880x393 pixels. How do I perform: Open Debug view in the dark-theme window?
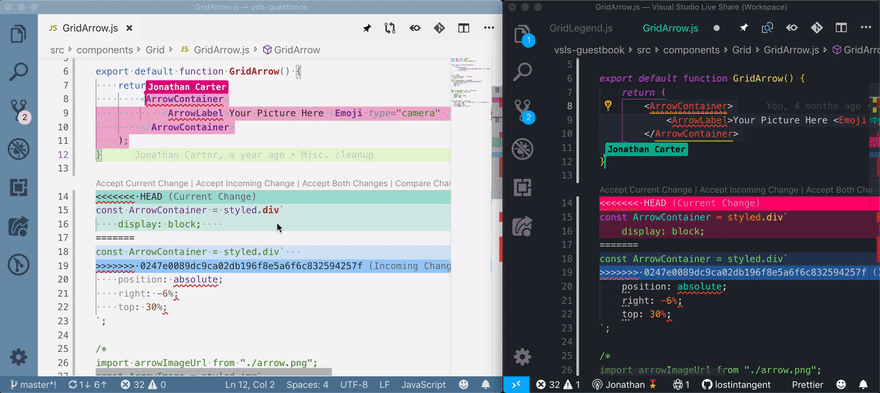click(x=522, y=149)
